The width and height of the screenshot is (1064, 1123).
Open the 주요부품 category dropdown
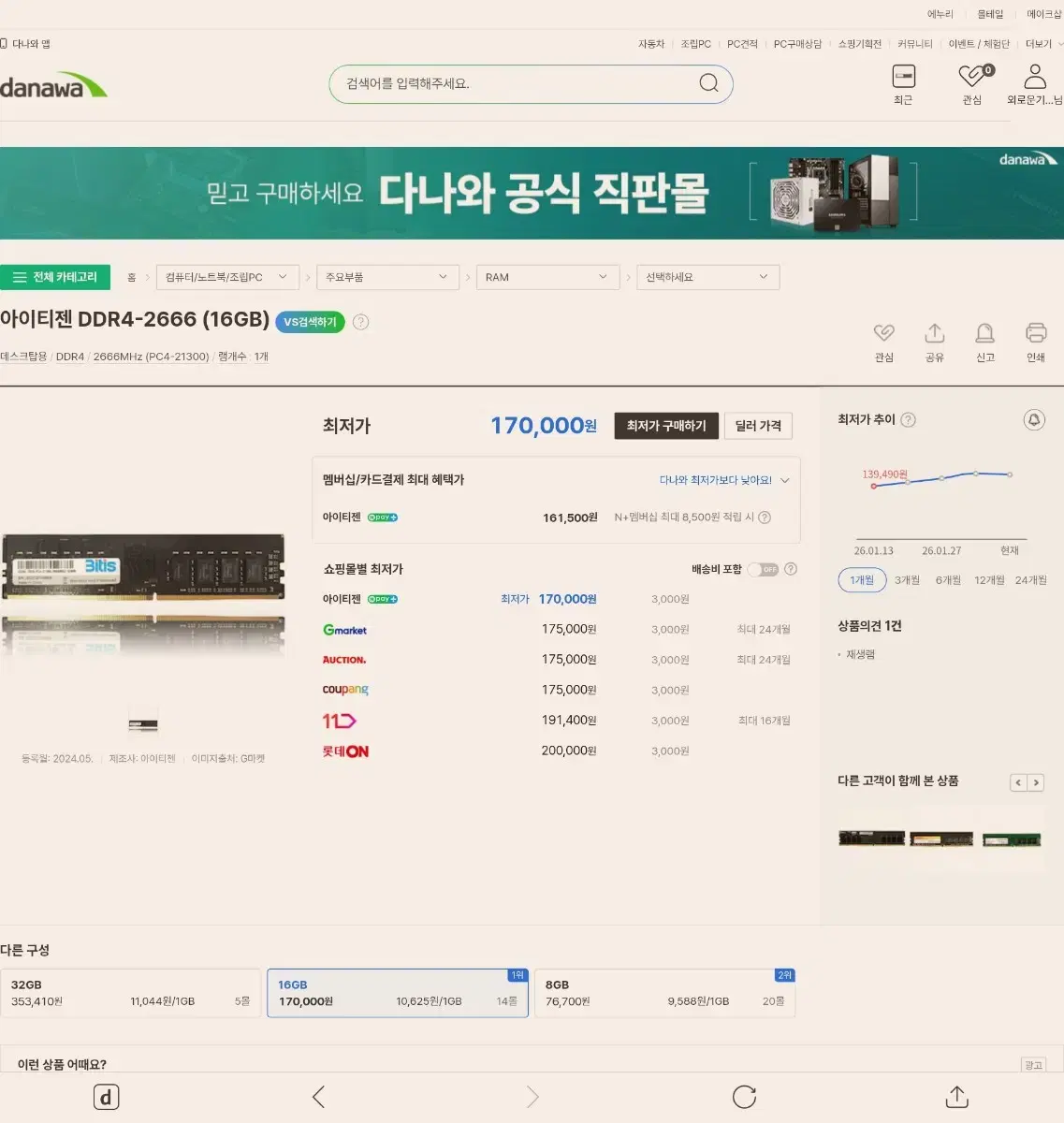pyautogui.click(x=387, y=277)
